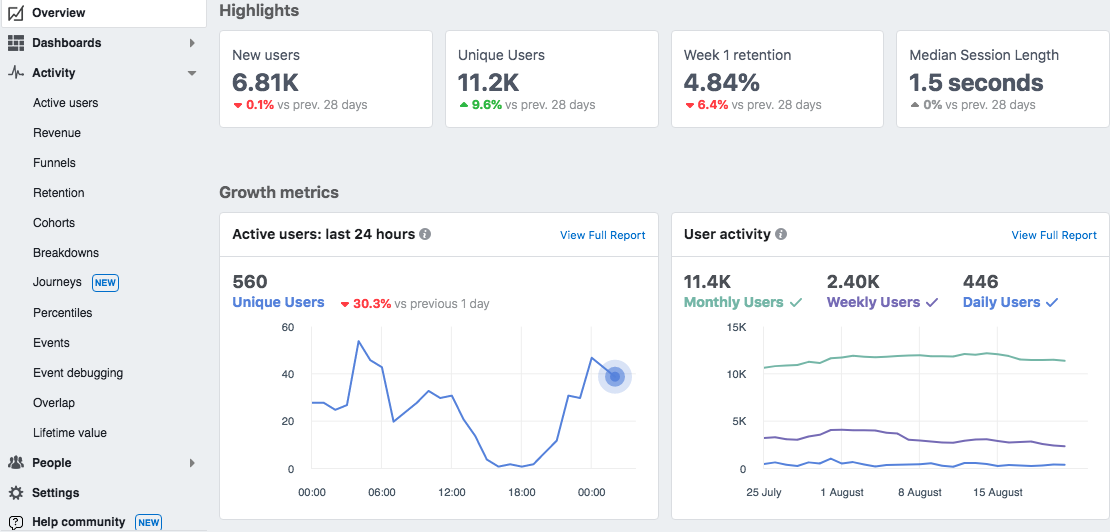The width and height of the screenshot is (1110, 532).
Task: Click the Dashboards grid icon
Action: click(x=16, y=42)
